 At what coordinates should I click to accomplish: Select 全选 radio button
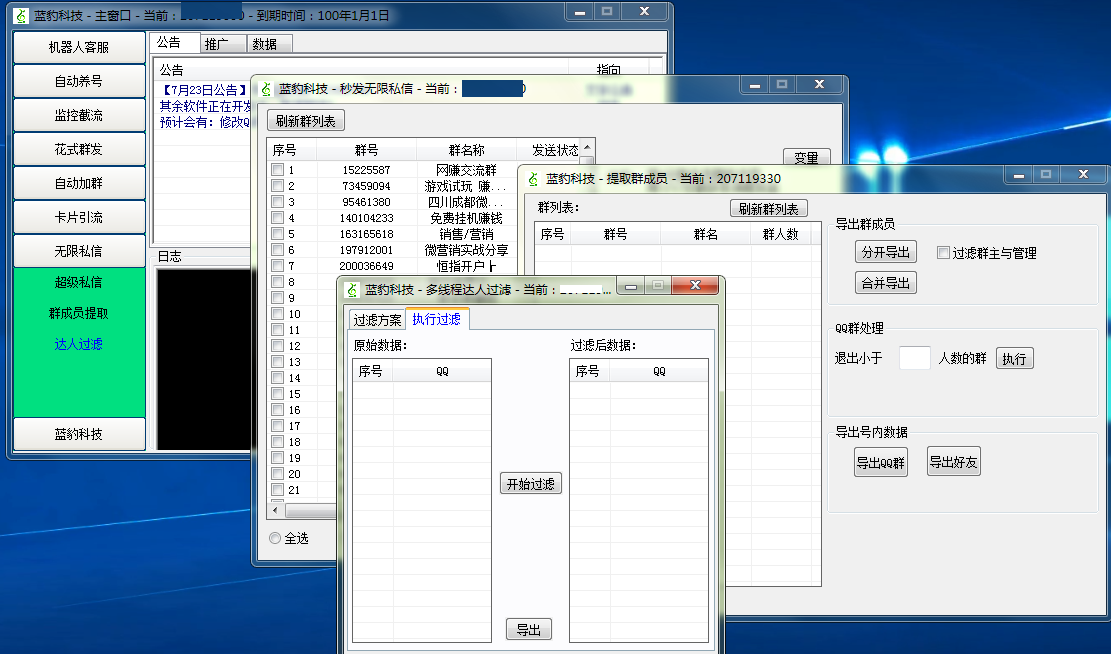pos(275,539)
